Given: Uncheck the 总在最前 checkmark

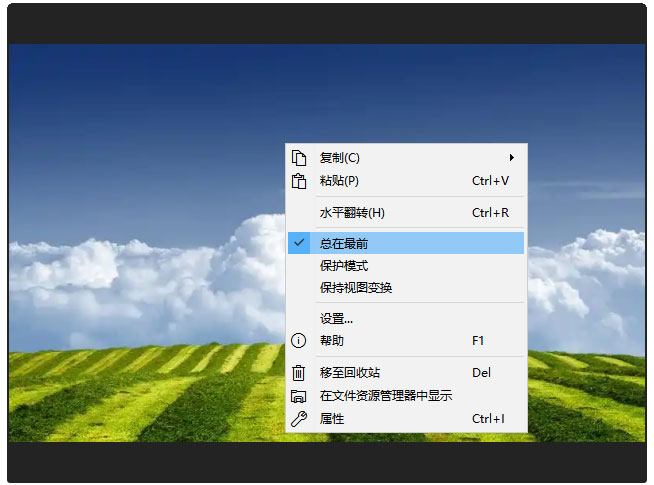Looking at the screenshot, I should (299, 243).
